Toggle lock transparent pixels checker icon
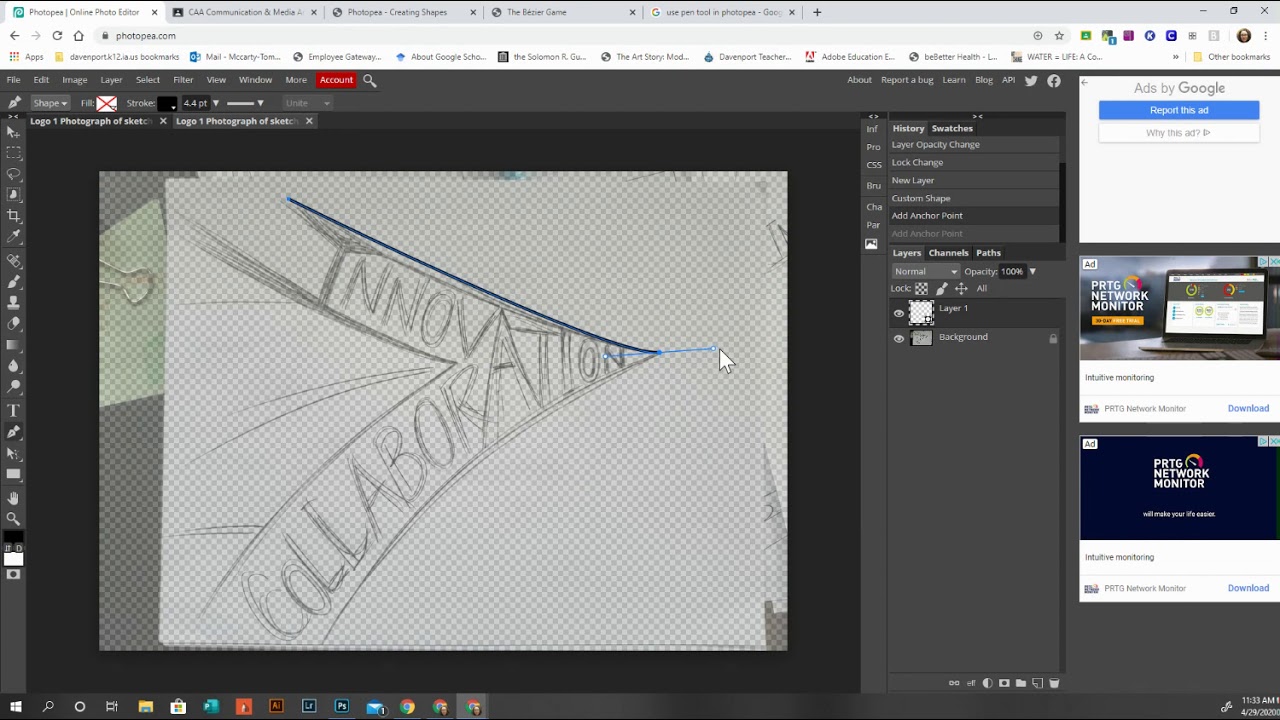The image size is (1280, 720). [922, 289]
